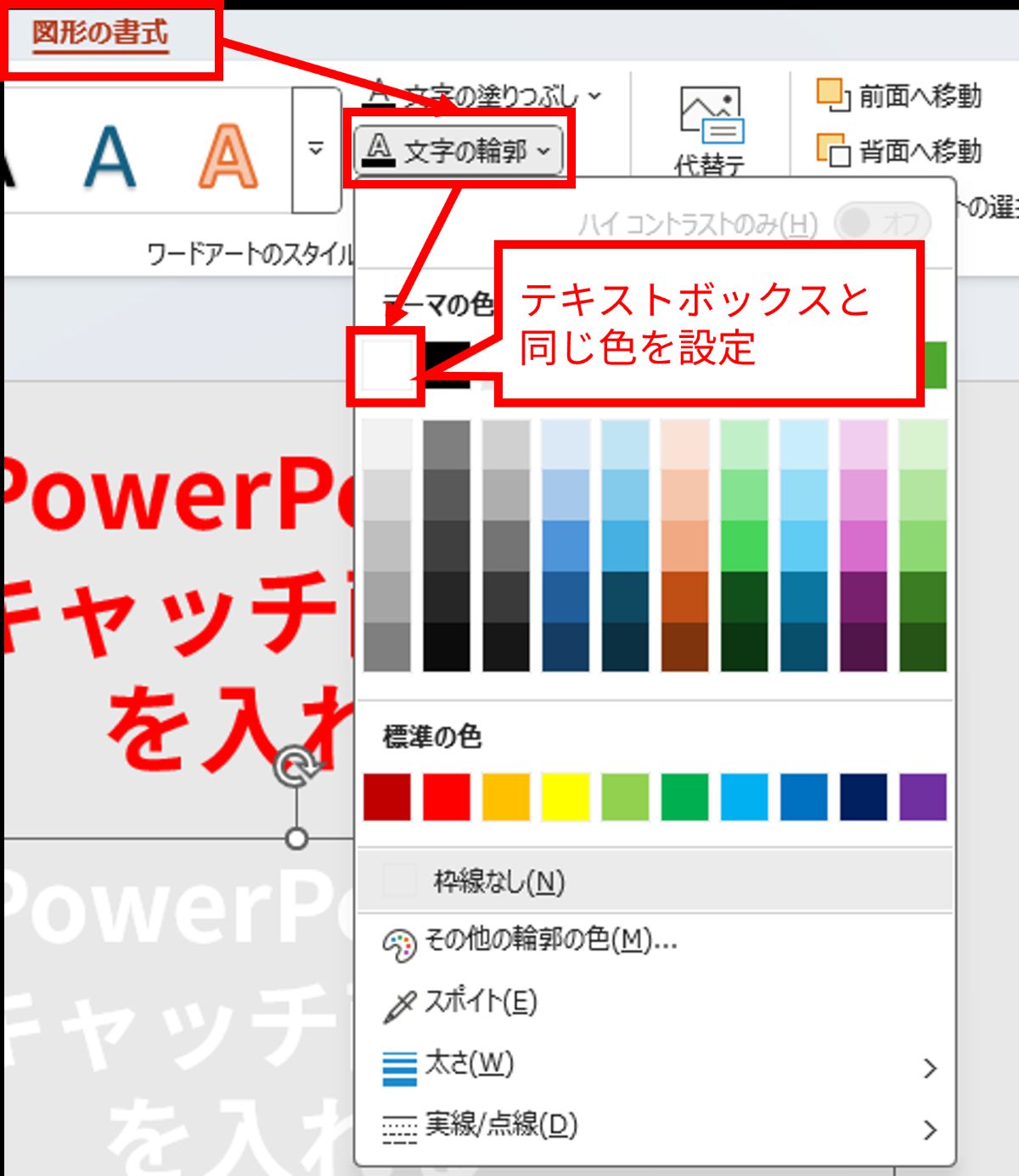Click the 前面へ移動 bring forward icon
Viewport: 1019px width, 1176px height.
832,95
